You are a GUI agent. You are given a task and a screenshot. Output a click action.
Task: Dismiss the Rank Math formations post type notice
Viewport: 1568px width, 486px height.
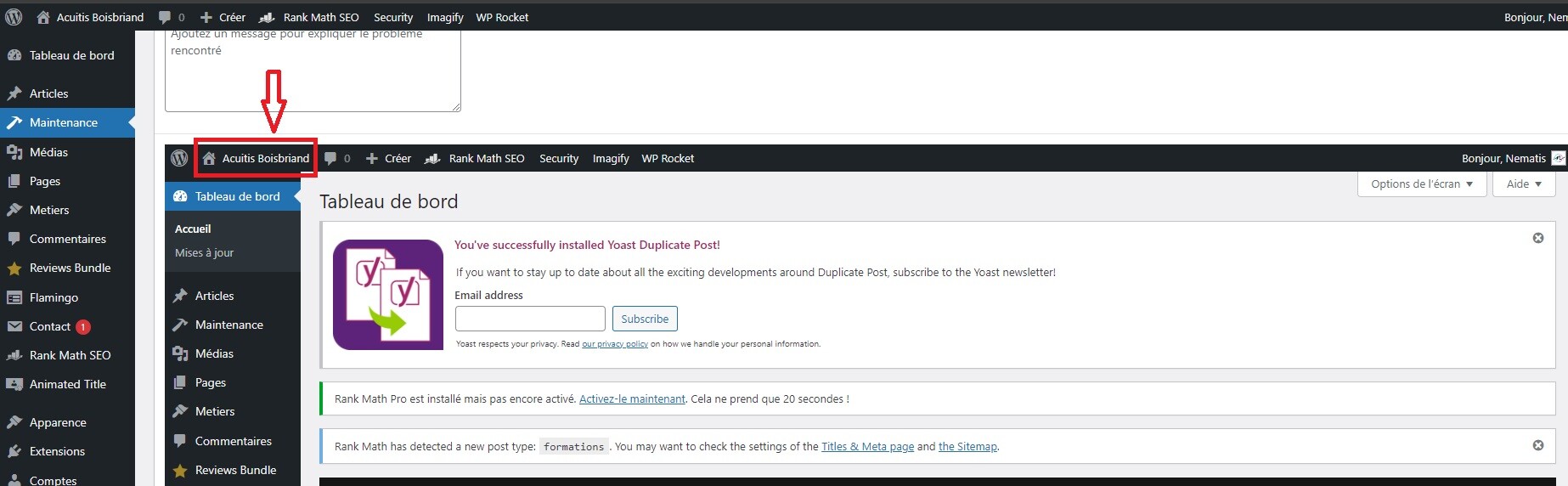click(x=1537, y=445)
